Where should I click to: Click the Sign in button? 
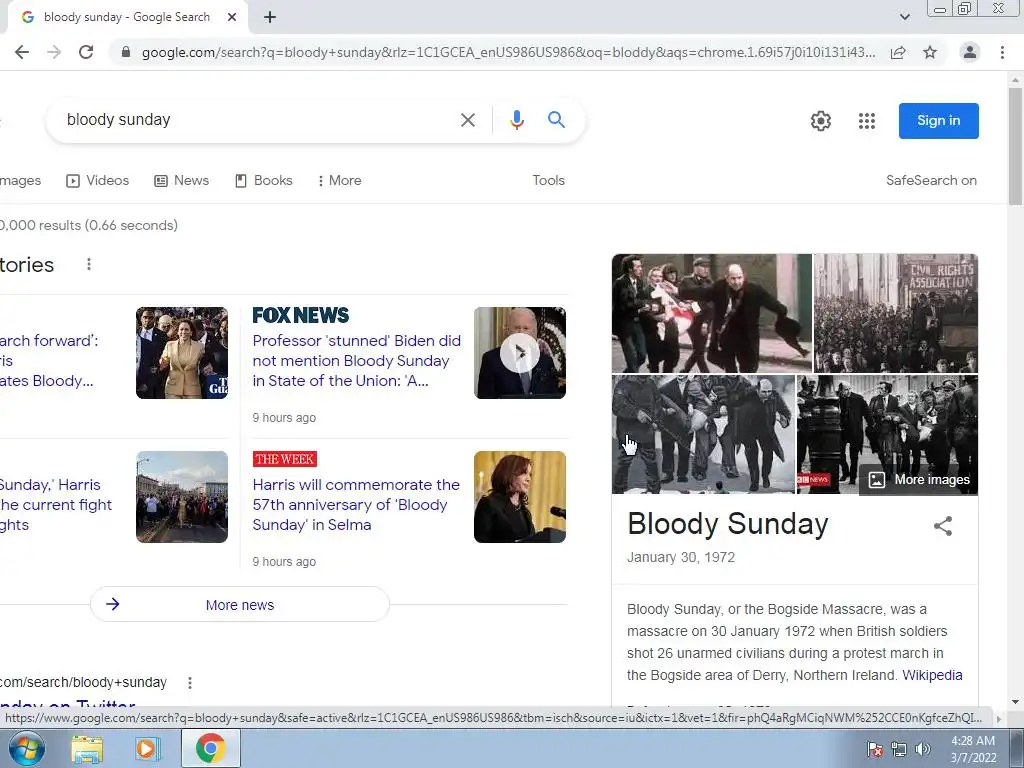click(x=938, y=121)
